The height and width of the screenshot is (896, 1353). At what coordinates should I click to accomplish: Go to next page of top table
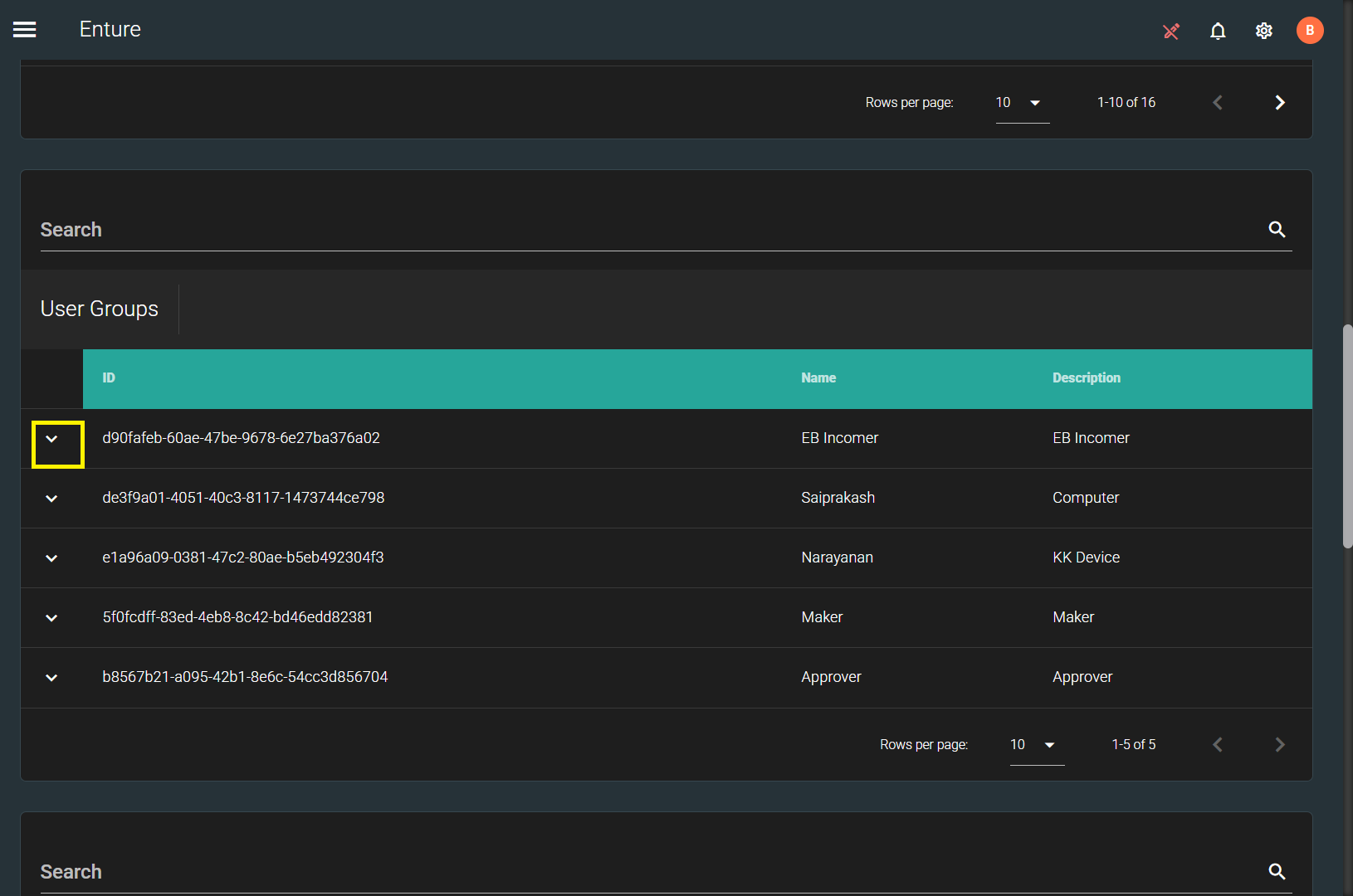pos(1279,103)
